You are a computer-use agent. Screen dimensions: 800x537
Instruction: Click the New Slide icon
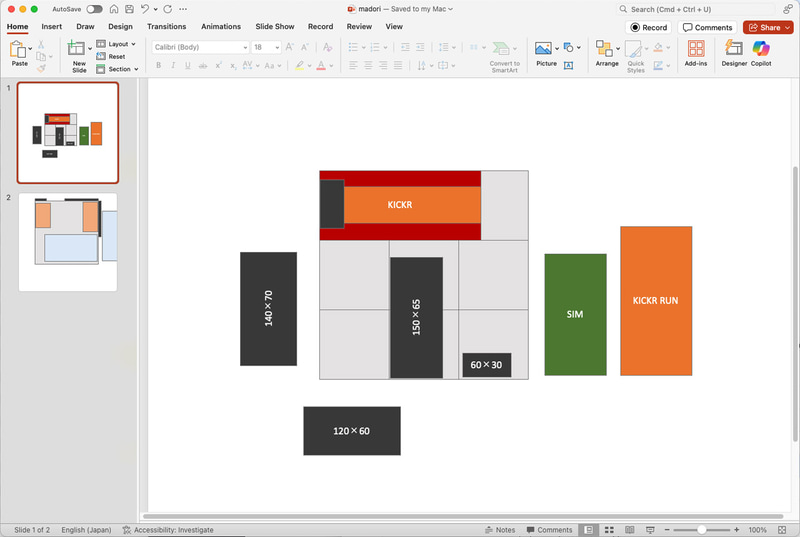point(76,49)
